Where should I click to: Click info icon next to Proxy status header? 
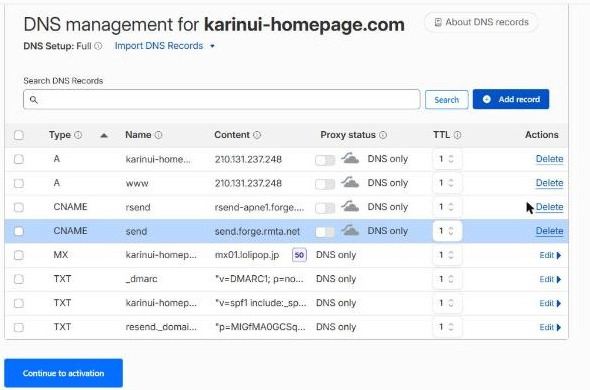[x=383, y=135]
